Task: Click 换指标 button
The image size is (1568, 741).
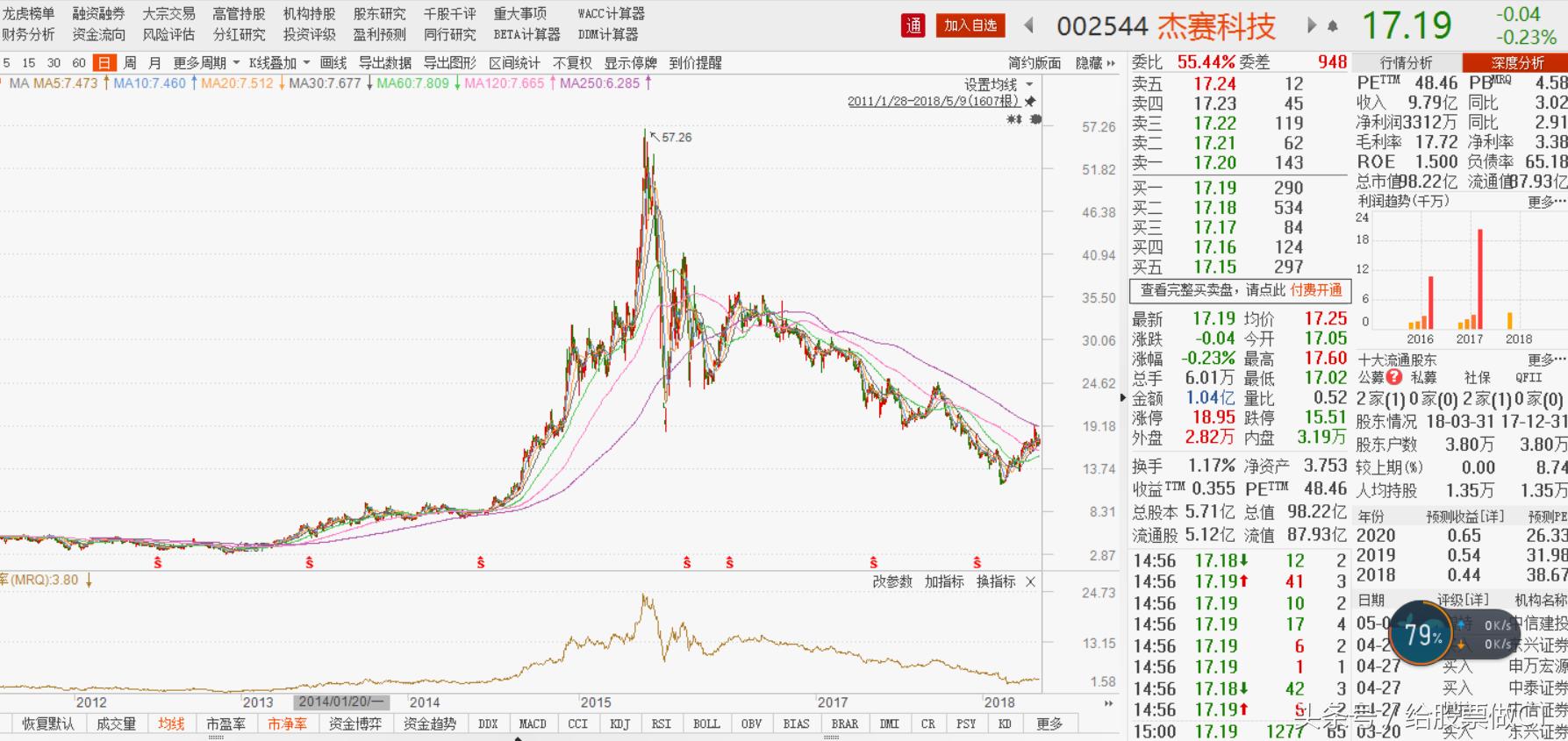Action: (x=996, y=581)
